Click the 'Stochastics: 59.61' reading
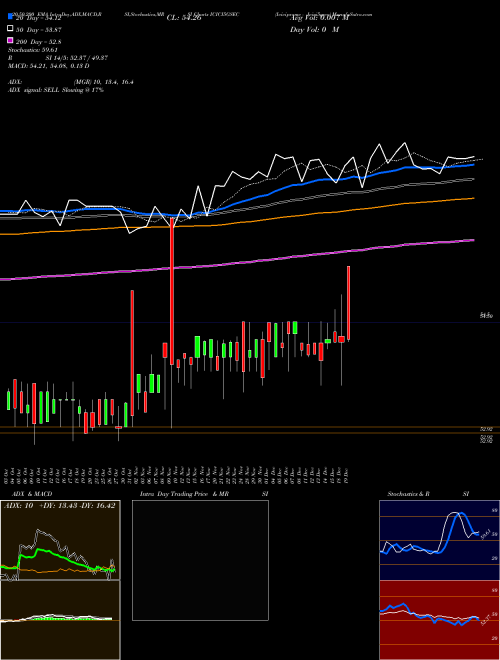 (x=32, y=50)
